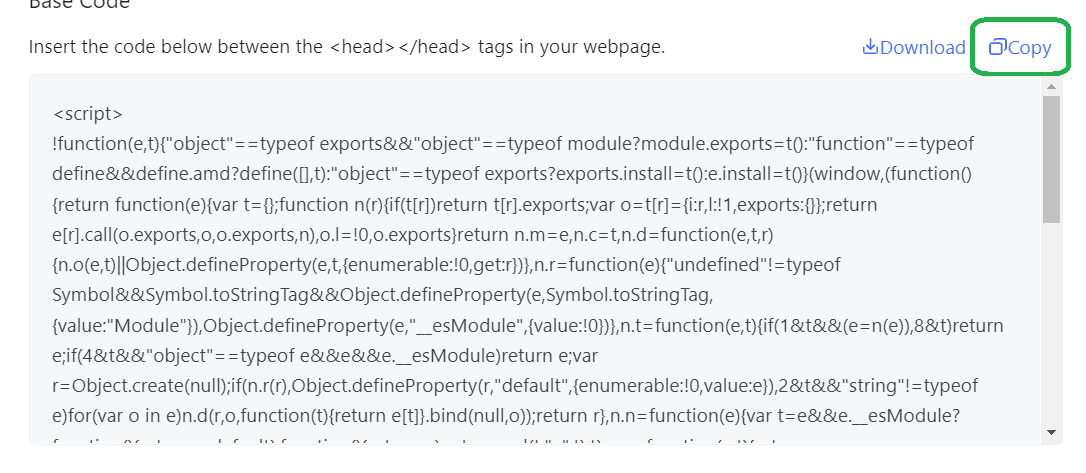The width and height of the screenshot is (1086, 473).
Task: Click the code box scrollbar thumb
Action: point(1051,160)
